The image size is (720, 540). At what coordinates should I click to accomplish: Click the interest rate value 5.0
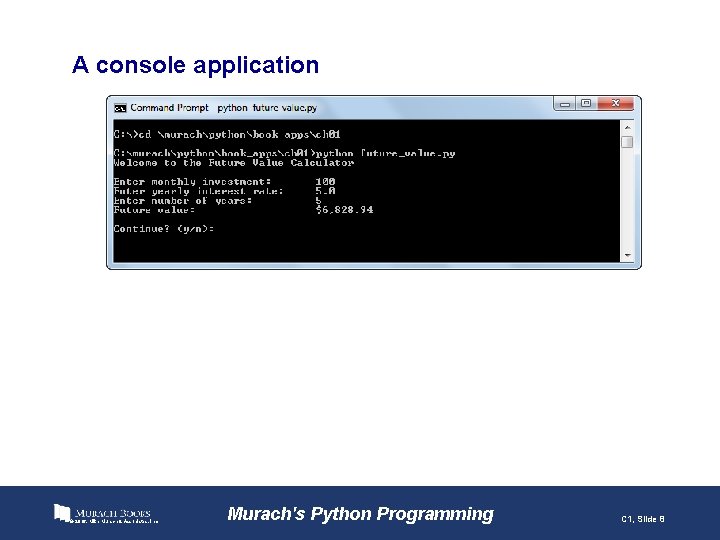(325, 191)
